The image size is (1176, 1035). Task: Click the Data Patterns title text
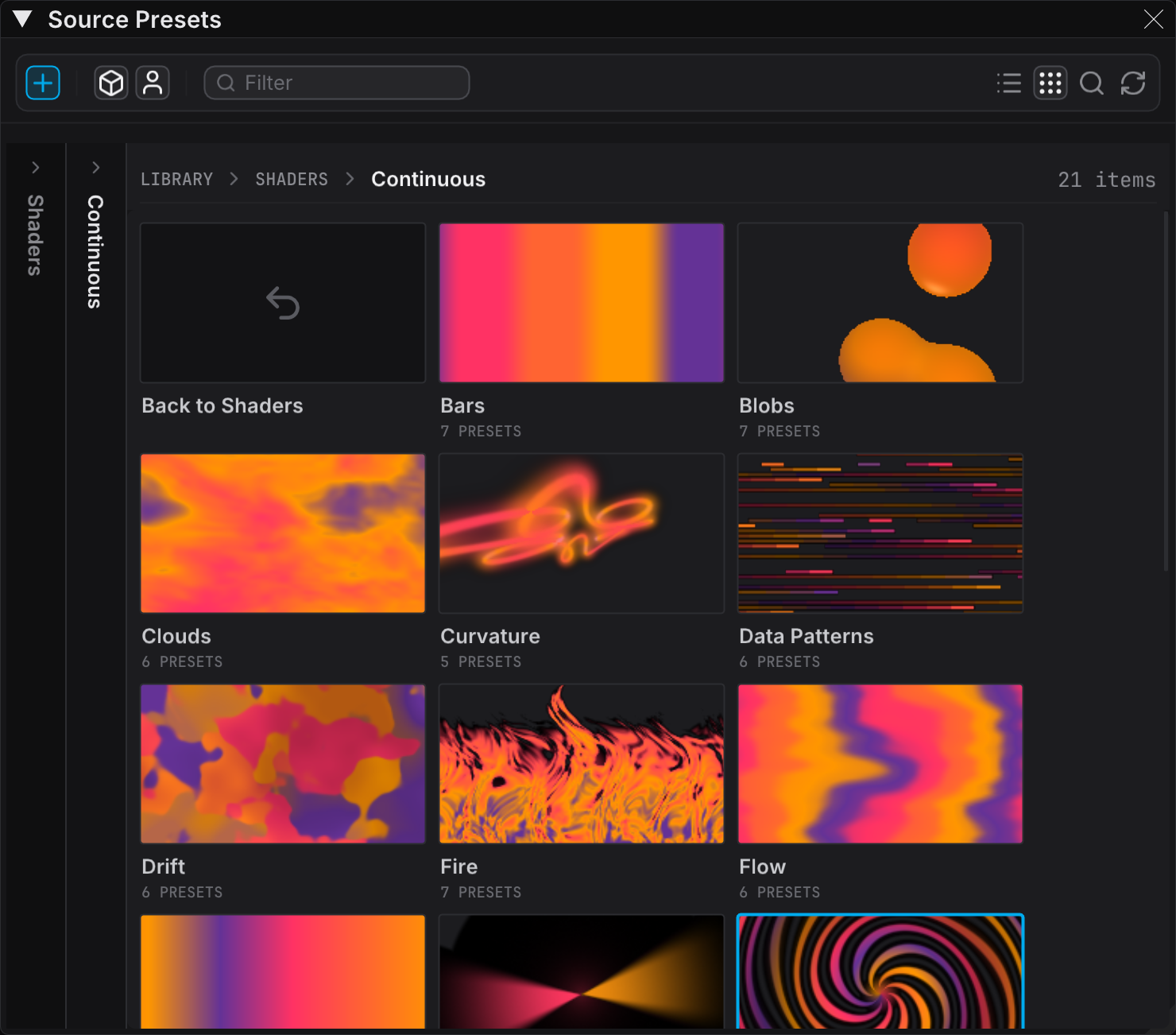[x=807, y=637]
